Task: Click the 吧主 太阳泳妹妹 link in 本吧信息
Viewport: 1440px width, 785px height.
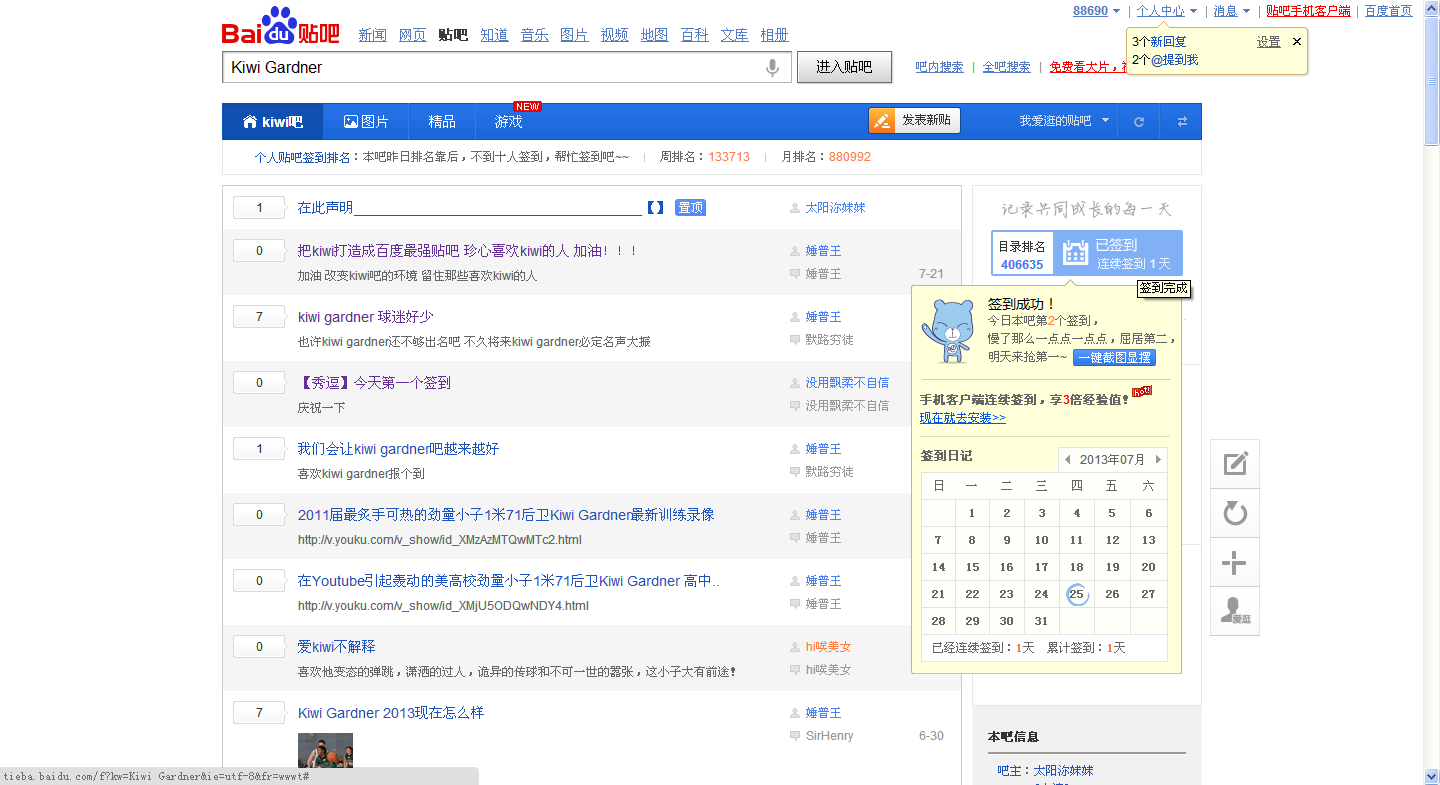Action: [1063, 771]
